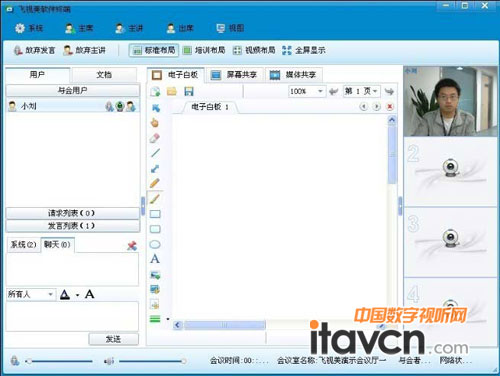Viewport: 500px width, 376px height.
Task: Toggle webcam icon next to user 小刘
Action: pos(120,106)
